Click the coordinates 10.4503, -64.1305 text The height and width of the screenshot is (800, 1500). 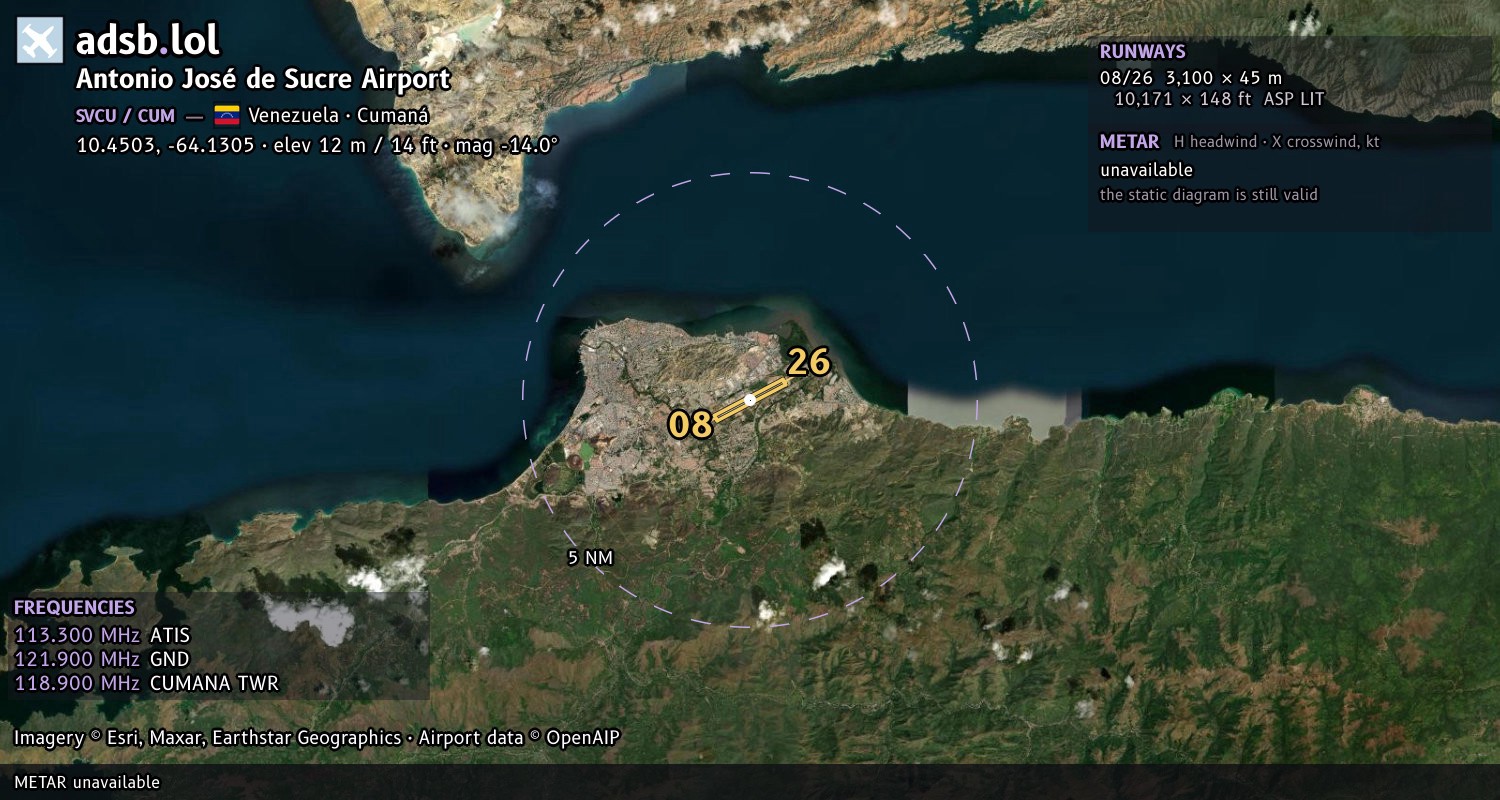[x=165, y=145]
